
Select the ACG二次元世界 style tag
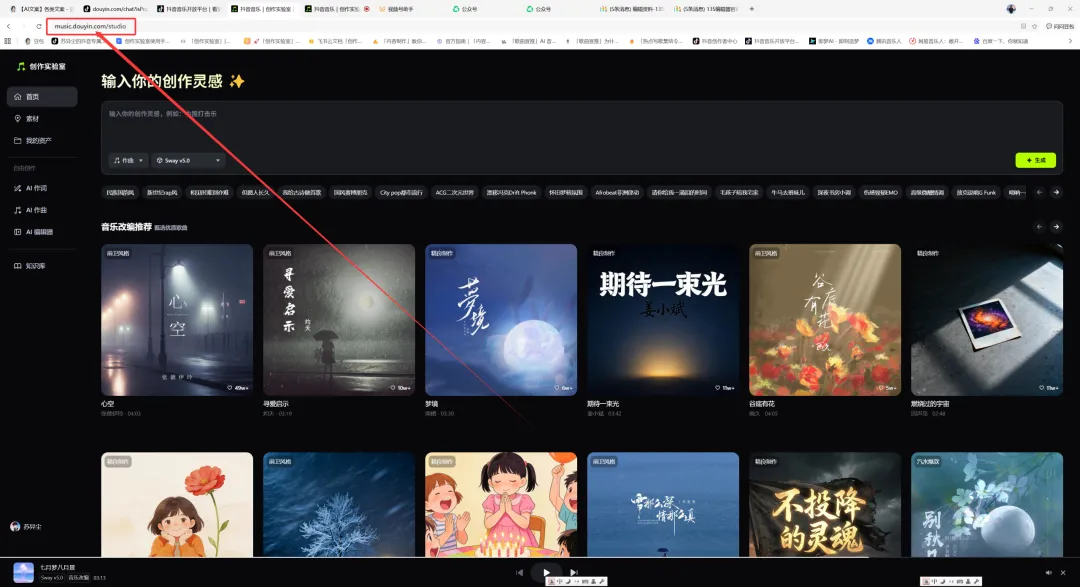pyautogui.click(x=455, y=193)
